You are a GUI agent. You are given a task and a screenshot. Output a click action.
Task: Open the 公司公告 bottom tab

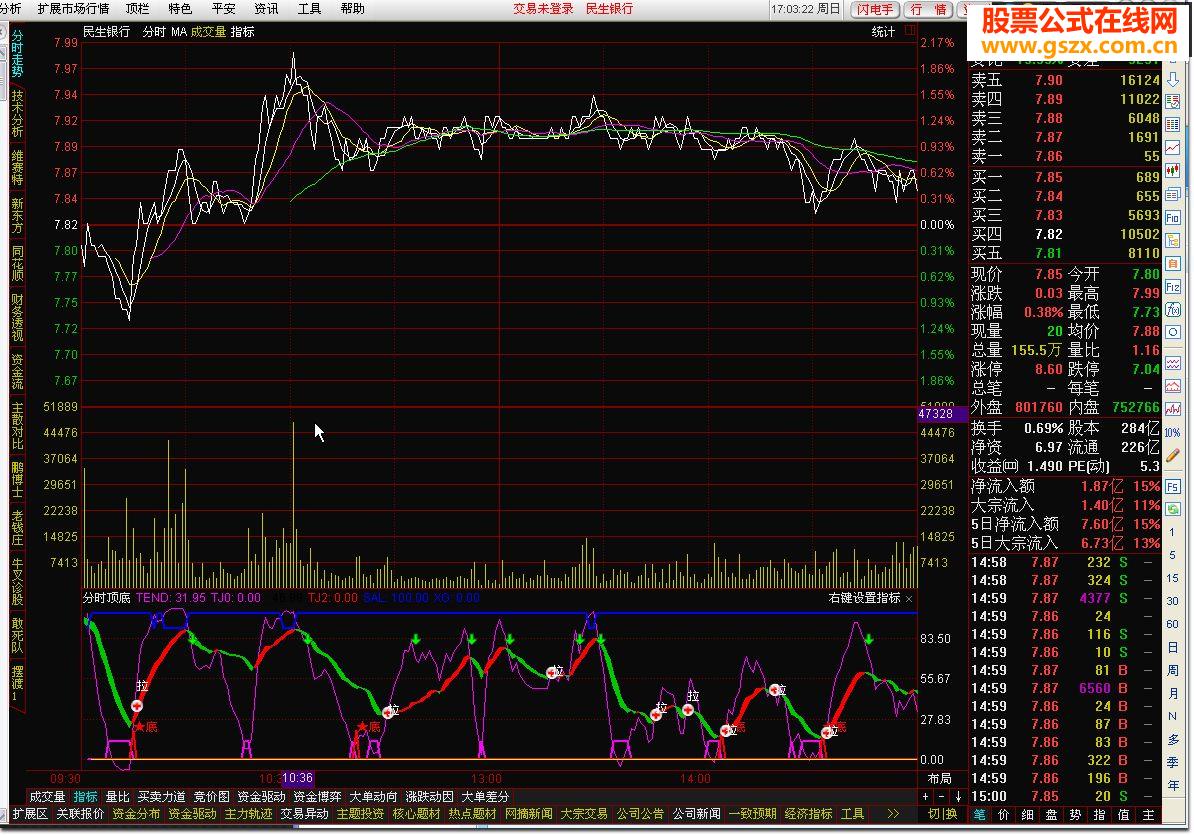(640, 814)
